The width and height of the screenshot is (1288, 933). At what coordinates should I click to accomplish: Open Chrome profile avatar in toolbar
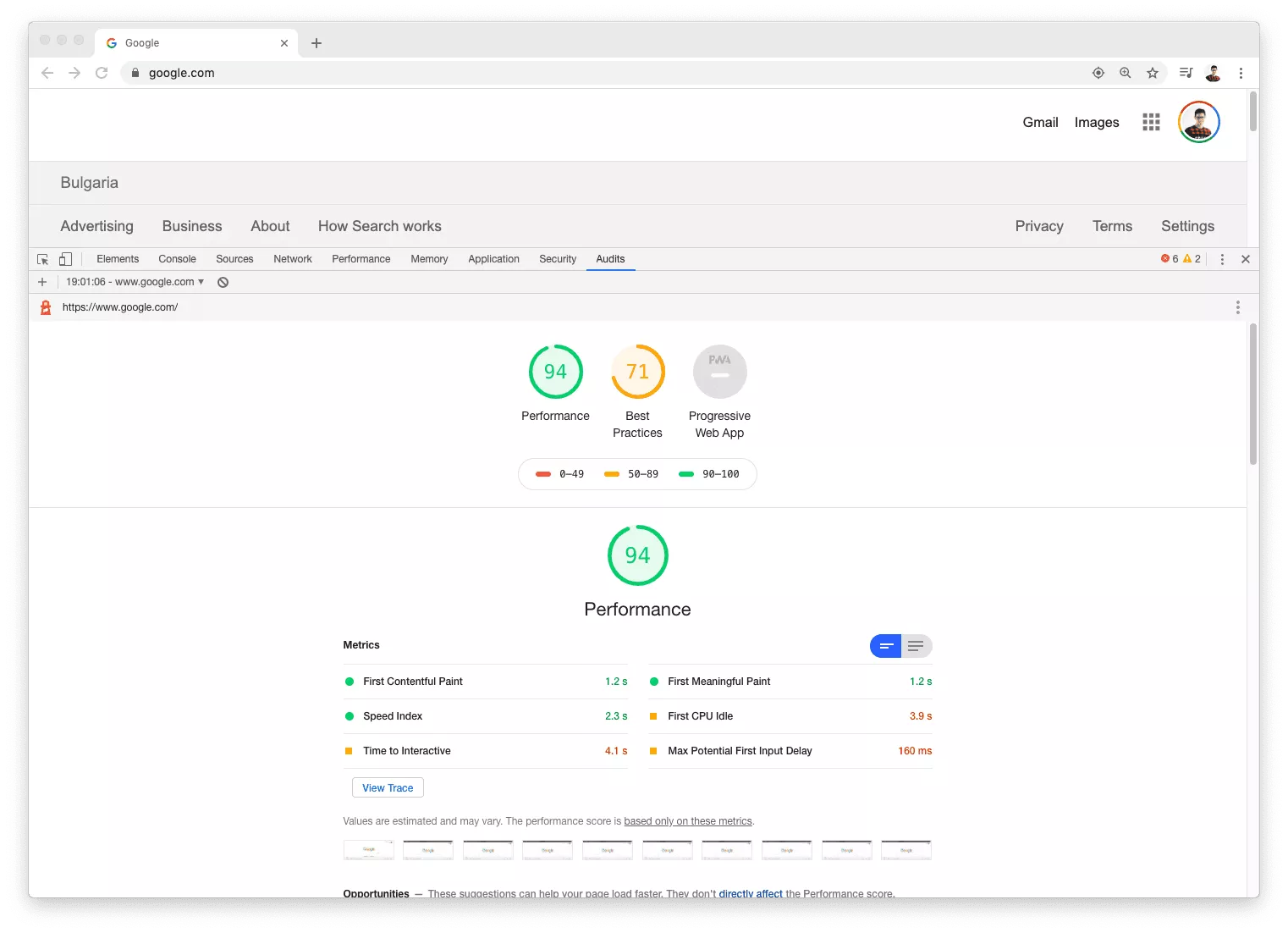[1214, 73]
